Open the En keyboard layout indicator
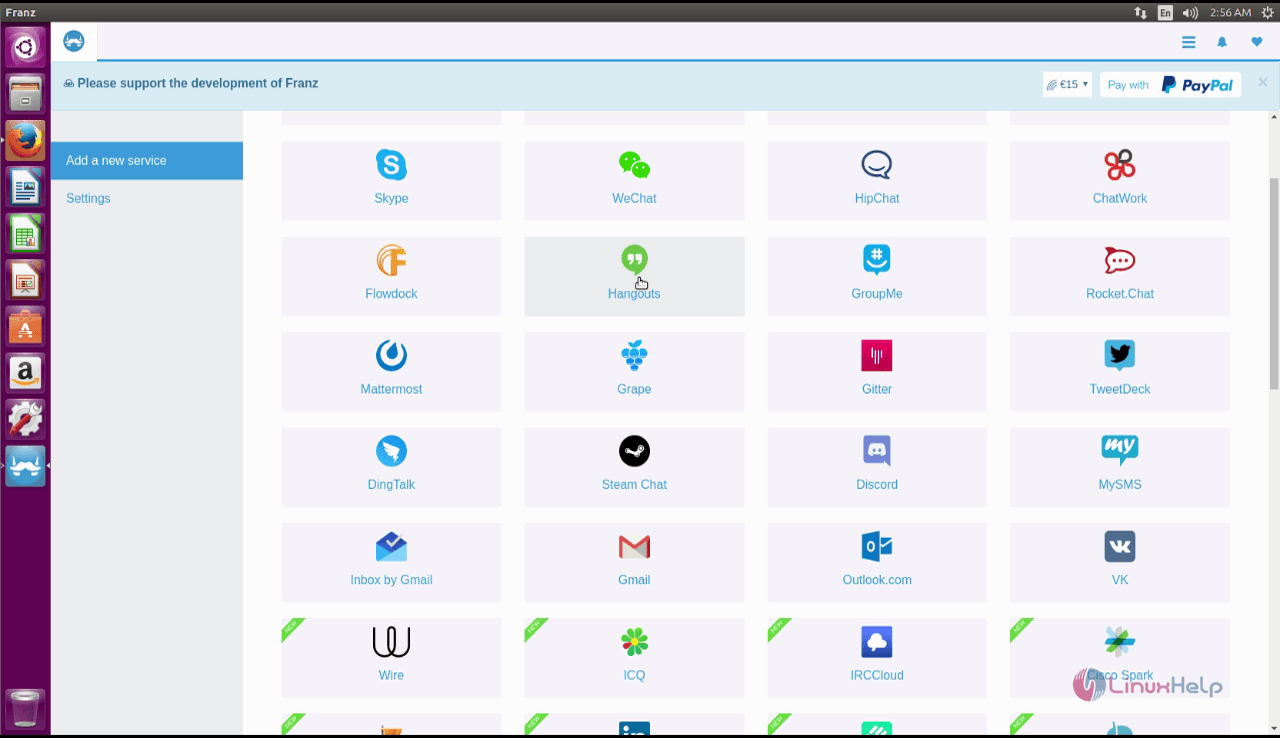The height and width of the screenshot is (738, 1280). pyautogui.click(x=1165, y=12)
